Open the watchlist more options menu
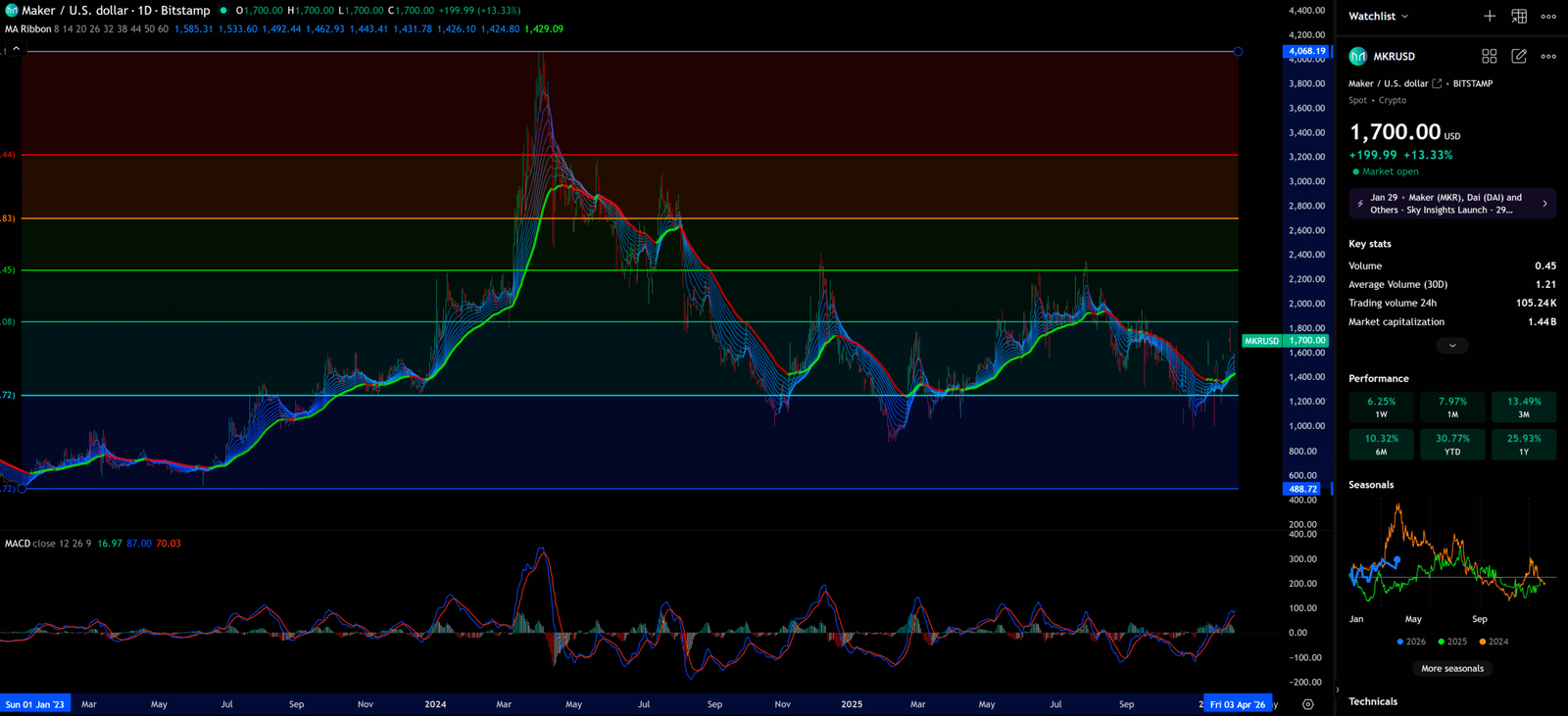Image resolution: width=1568 pixels, height=716 pixels. click(x=1548, y=16)
